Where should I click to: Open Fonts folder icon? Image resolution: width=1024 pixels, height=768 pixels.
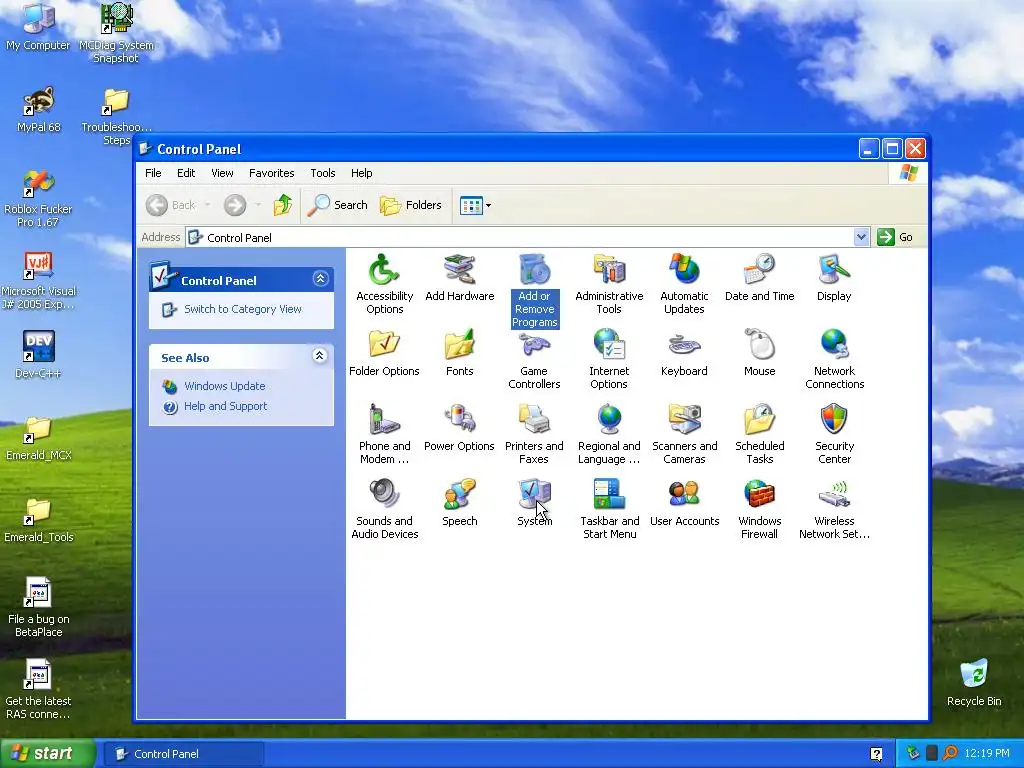[x=459, y=353]
